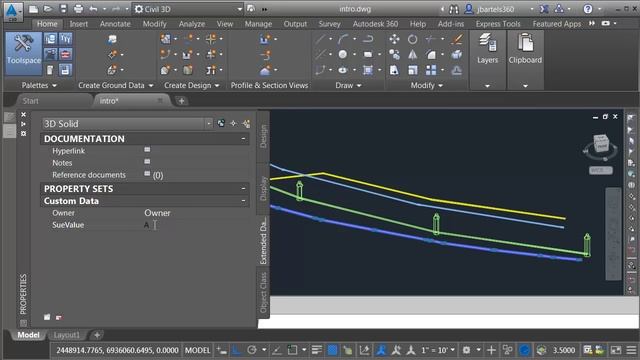
Task: Click the Select Objects icon in Properties
Action: coord(233,124)
